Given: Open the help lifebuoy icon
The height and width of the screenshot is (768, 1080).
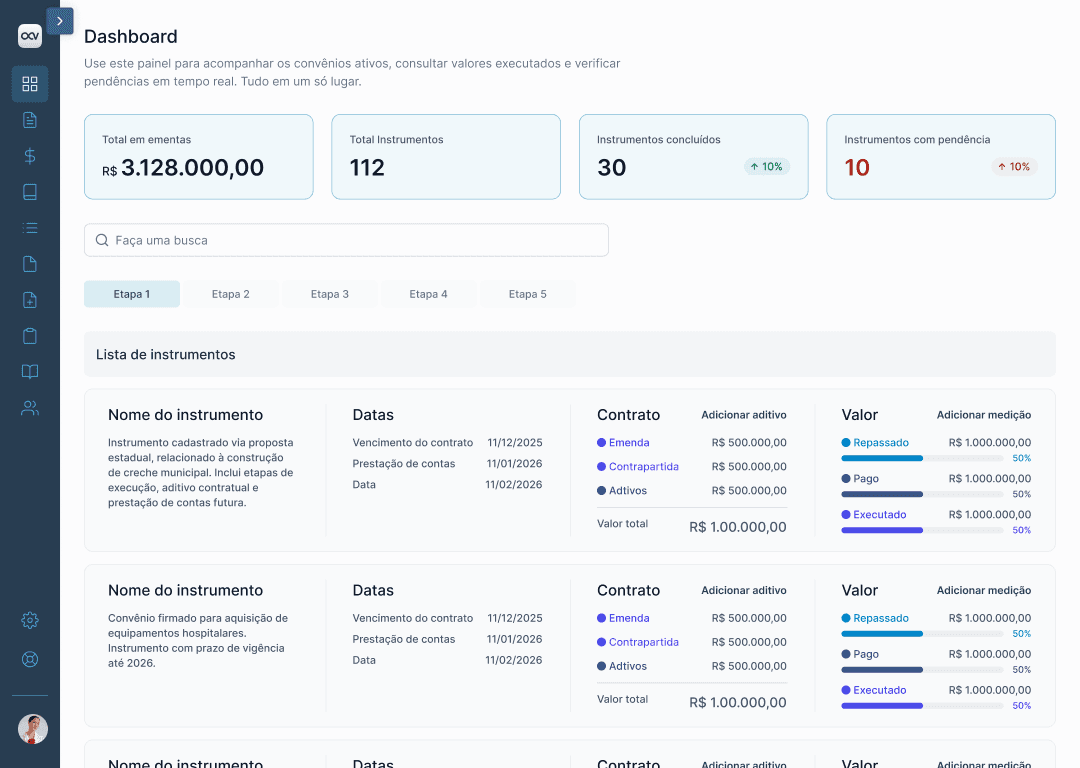Looking at the screenshot, I should (x=30, y=659).
